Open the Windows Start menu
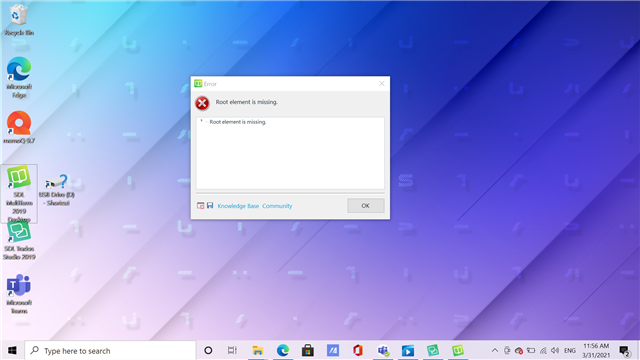 coord(12,351)
